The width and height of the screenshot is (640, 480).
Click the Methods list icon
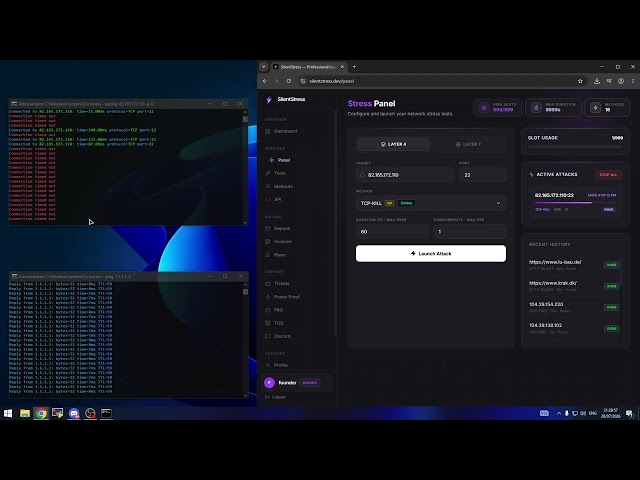point(268,187)
